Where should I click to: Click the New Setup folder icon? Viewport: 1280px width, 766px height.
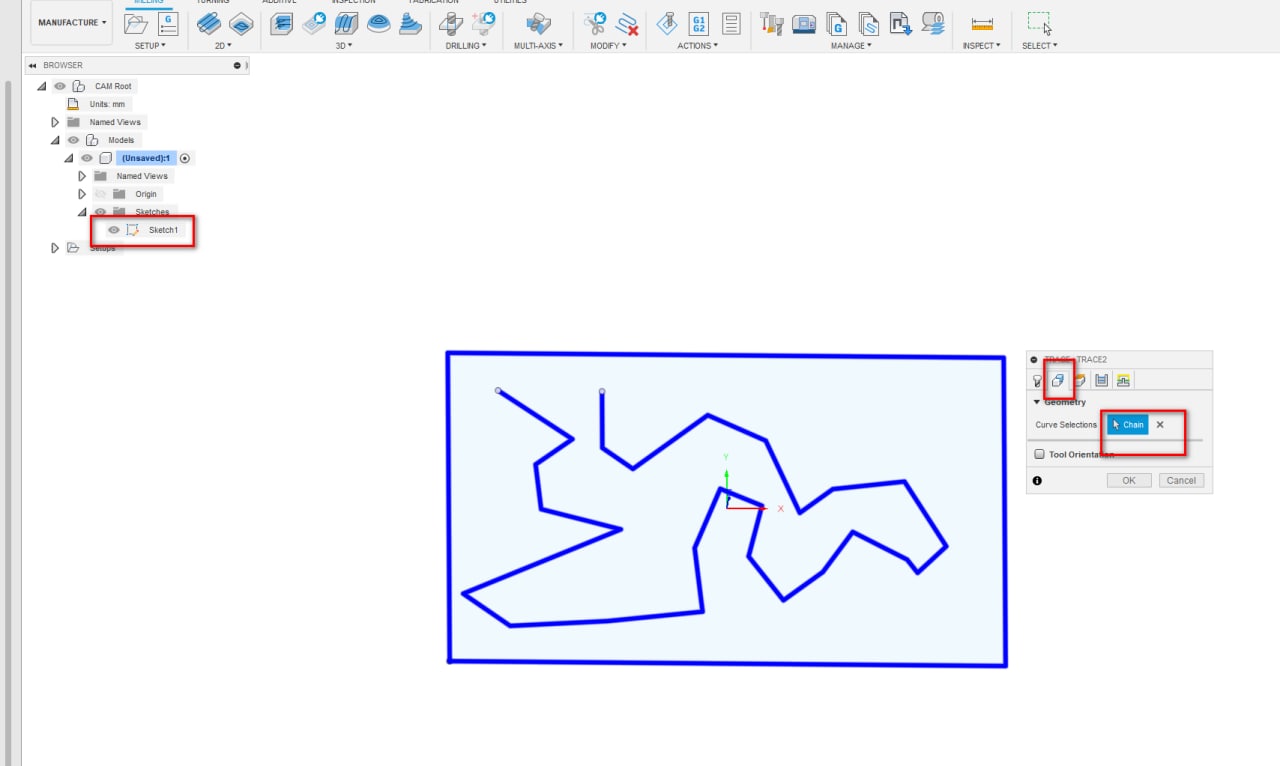click(136, 24)
